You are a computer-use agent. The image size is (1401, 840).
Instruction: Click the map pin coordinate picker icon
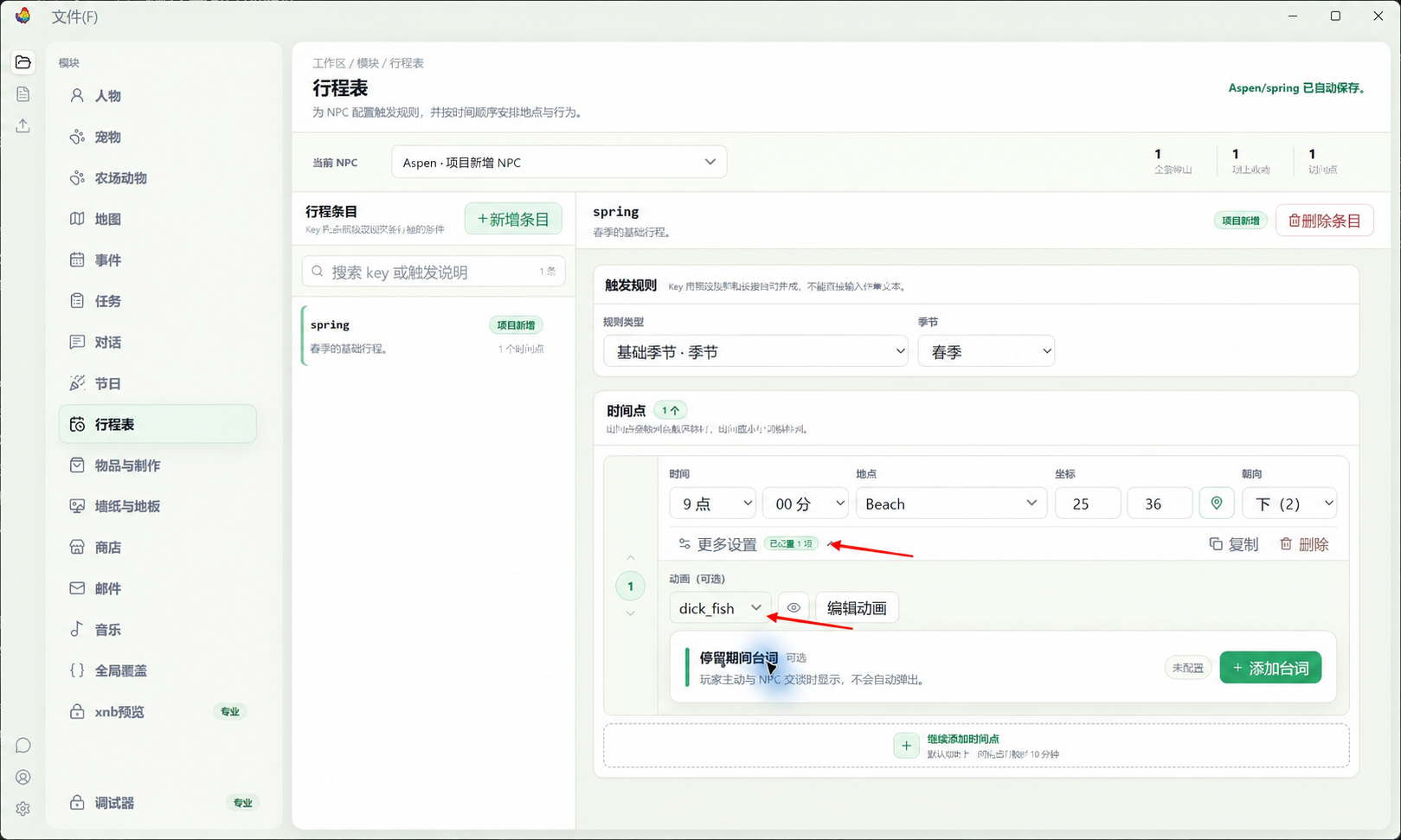(x=1216, y=503)
